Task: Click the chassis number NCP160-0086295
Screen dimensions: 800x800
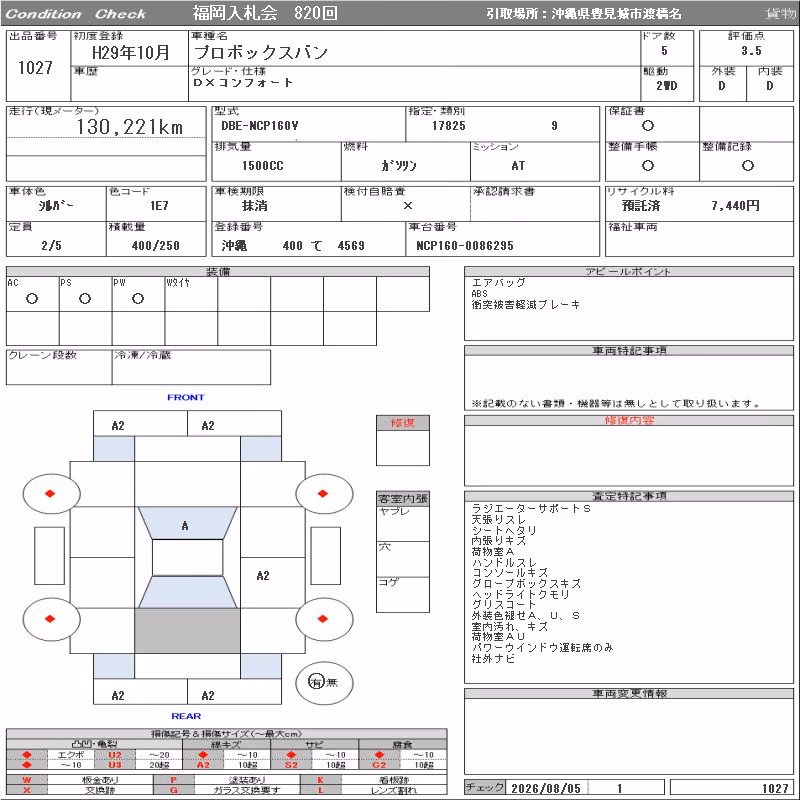Action: 465,245
